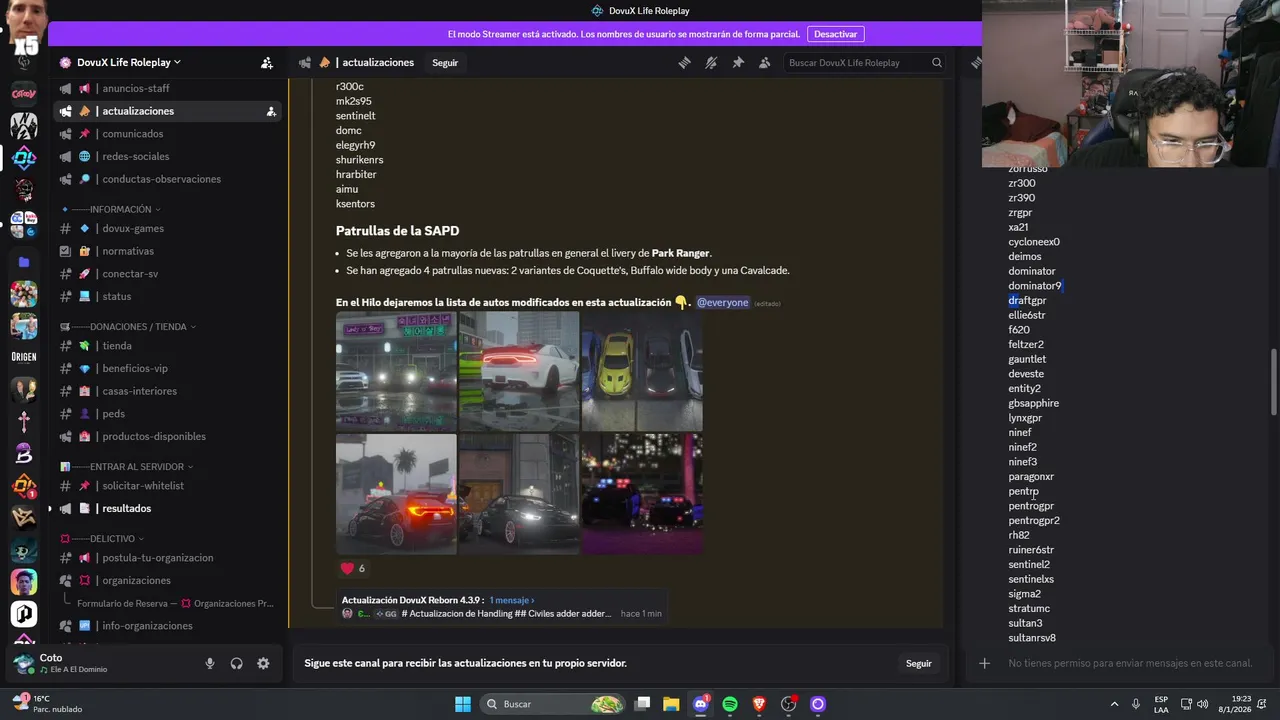The height and width of the screenshot is (720, 1280).
Task: Open the Task View taskbar icon
Action: click(x=643, y=704)
